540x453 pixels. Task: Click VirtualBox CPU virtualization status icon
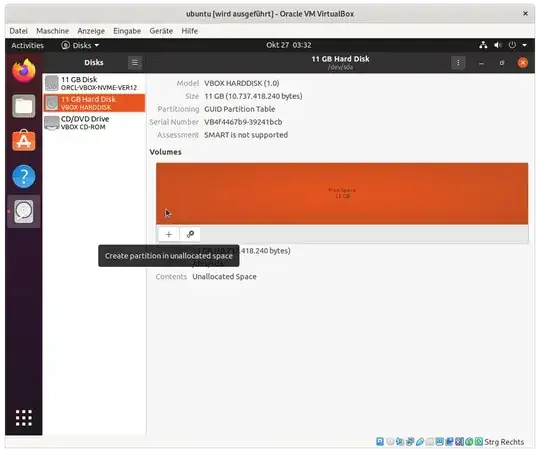point(459,442)
